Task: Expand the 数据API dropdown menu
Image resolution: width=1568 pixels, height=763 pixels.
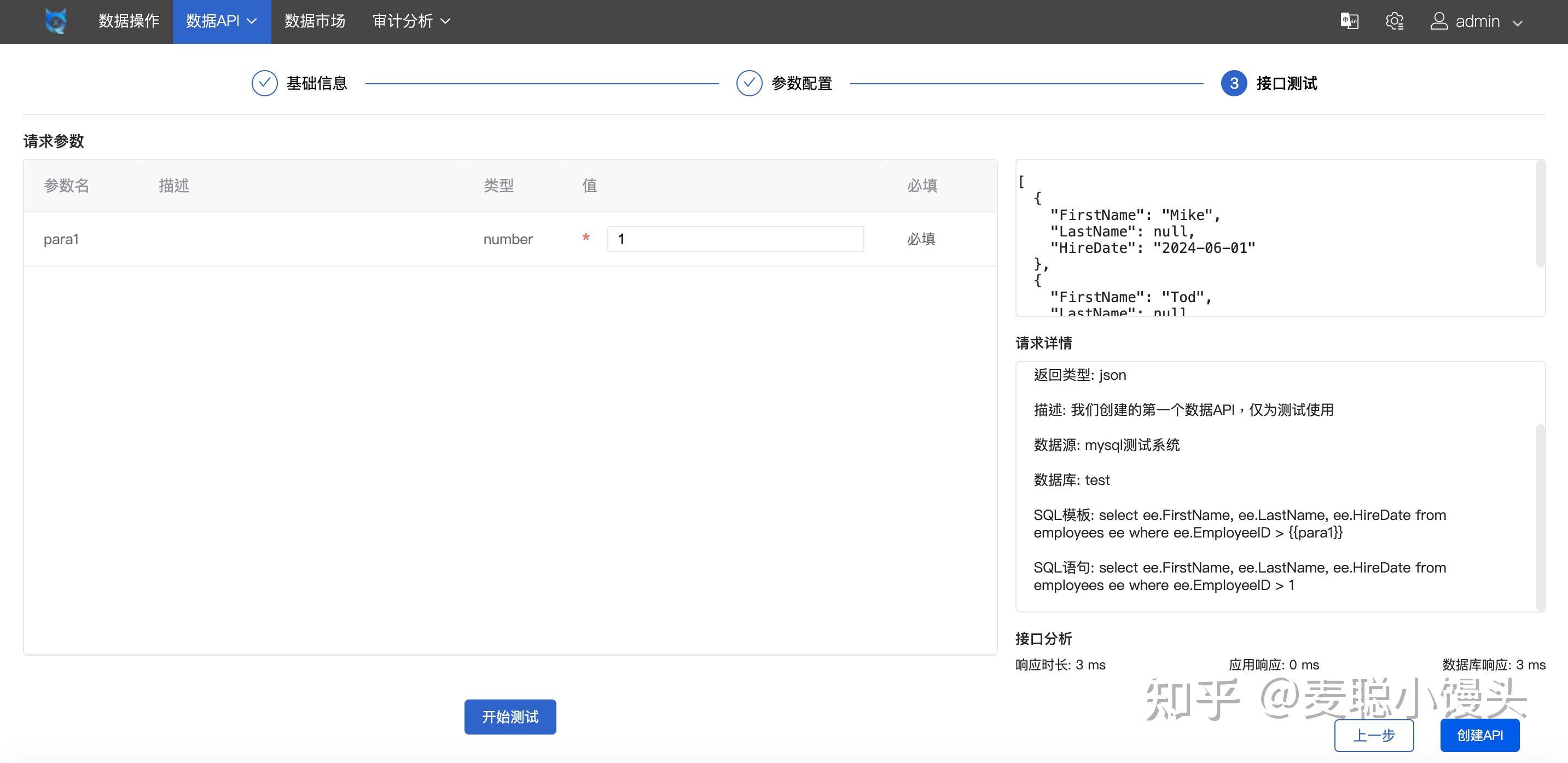Action: click(221, 21)
